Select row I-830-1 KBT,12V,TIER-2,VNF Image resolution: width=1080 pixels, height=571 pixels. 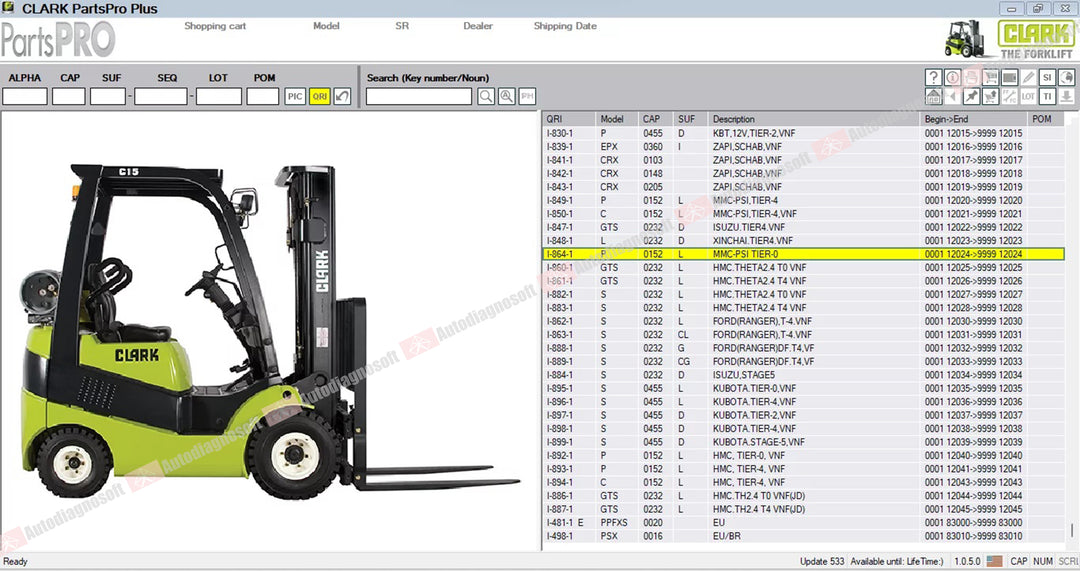pyautogui.click(x=803, y=133)
